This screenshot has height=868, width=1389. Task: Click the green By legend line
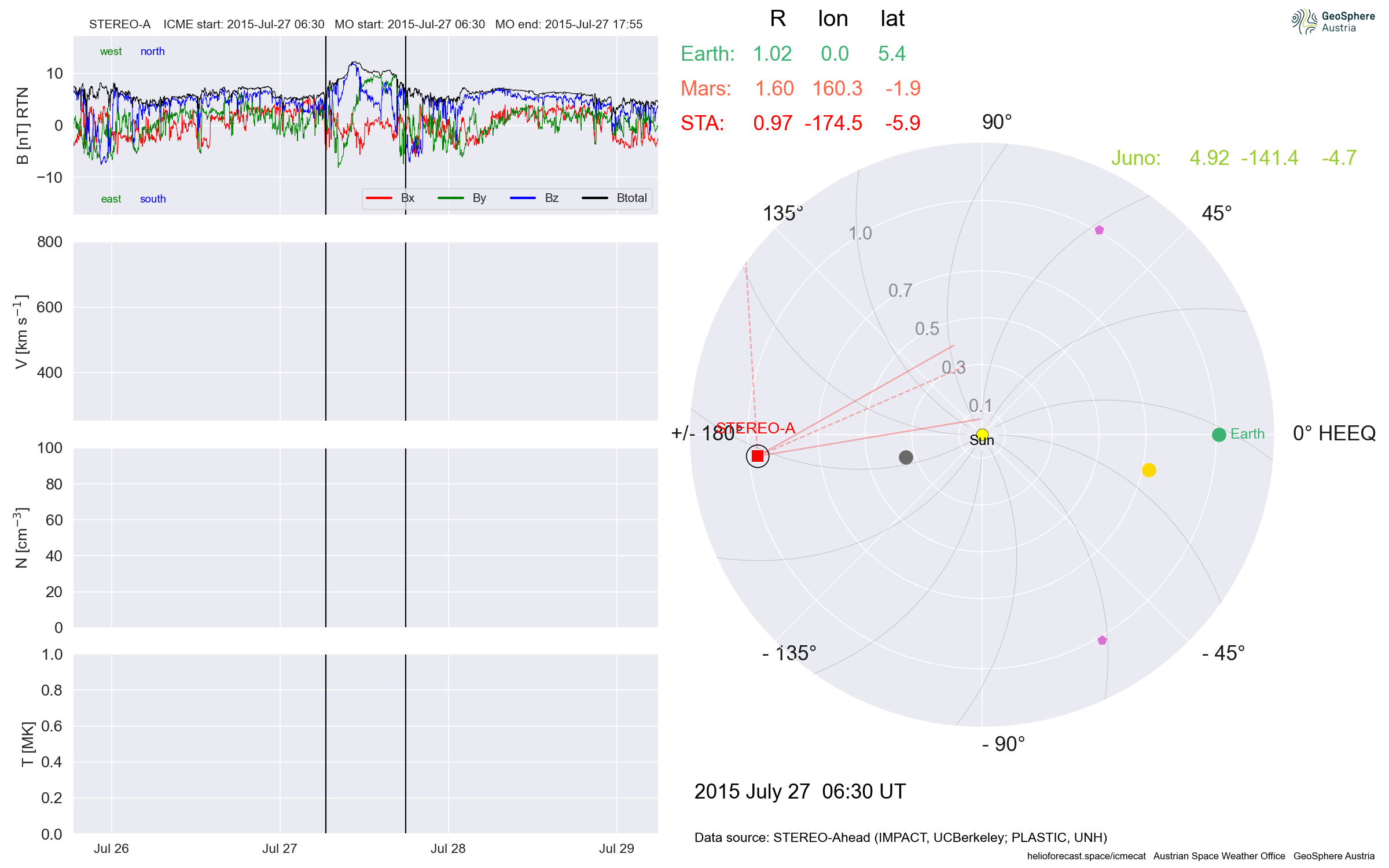(x=451, y=198)
